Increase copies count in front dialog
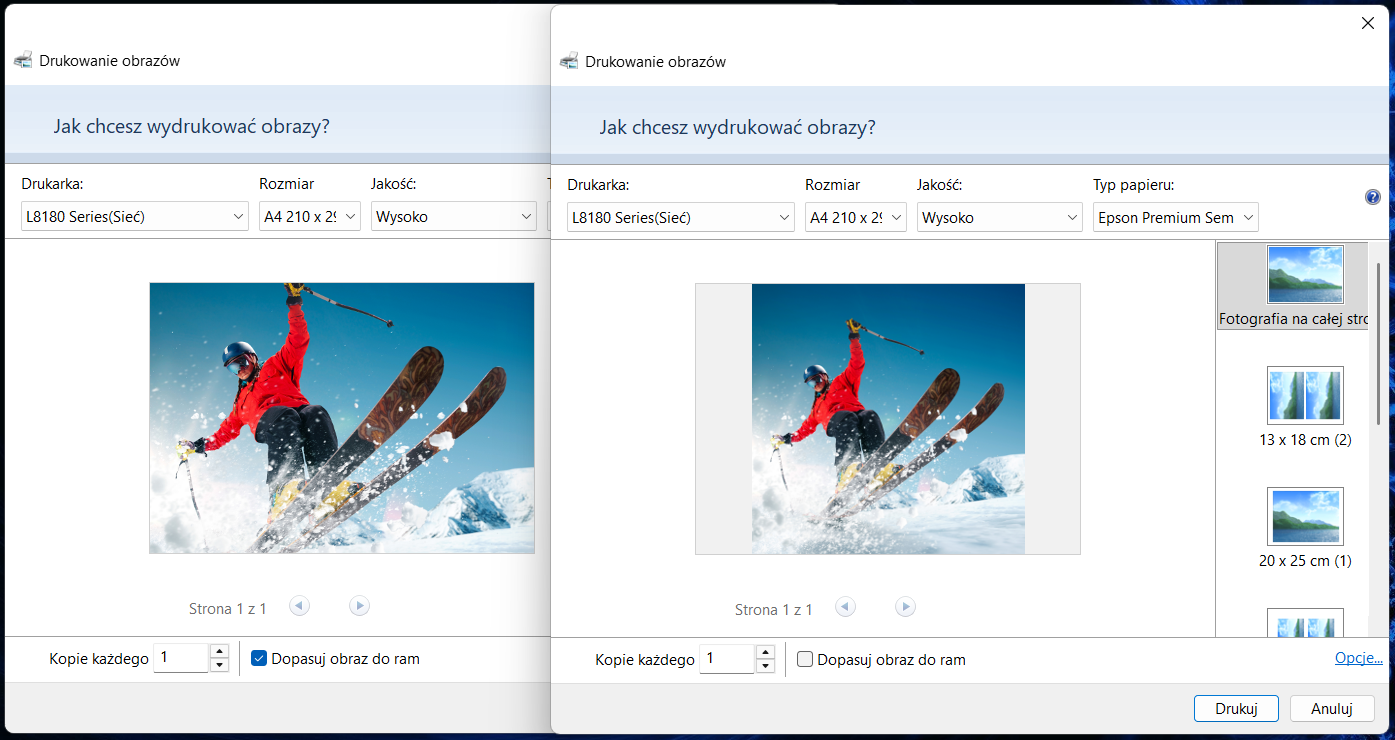1395x740 pixels. coord(766,652)
